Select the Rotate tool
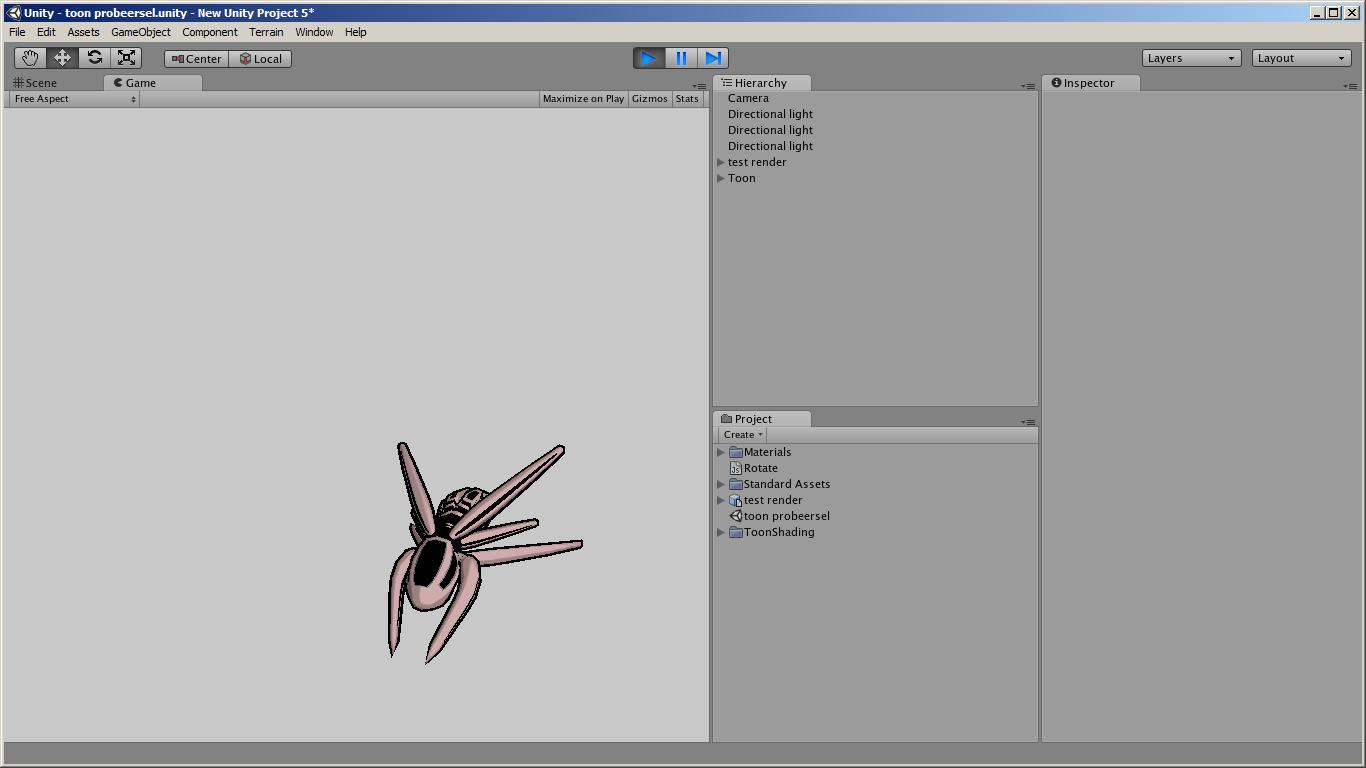This screenshot has width=1366, height=768. (x=95, y=57)
